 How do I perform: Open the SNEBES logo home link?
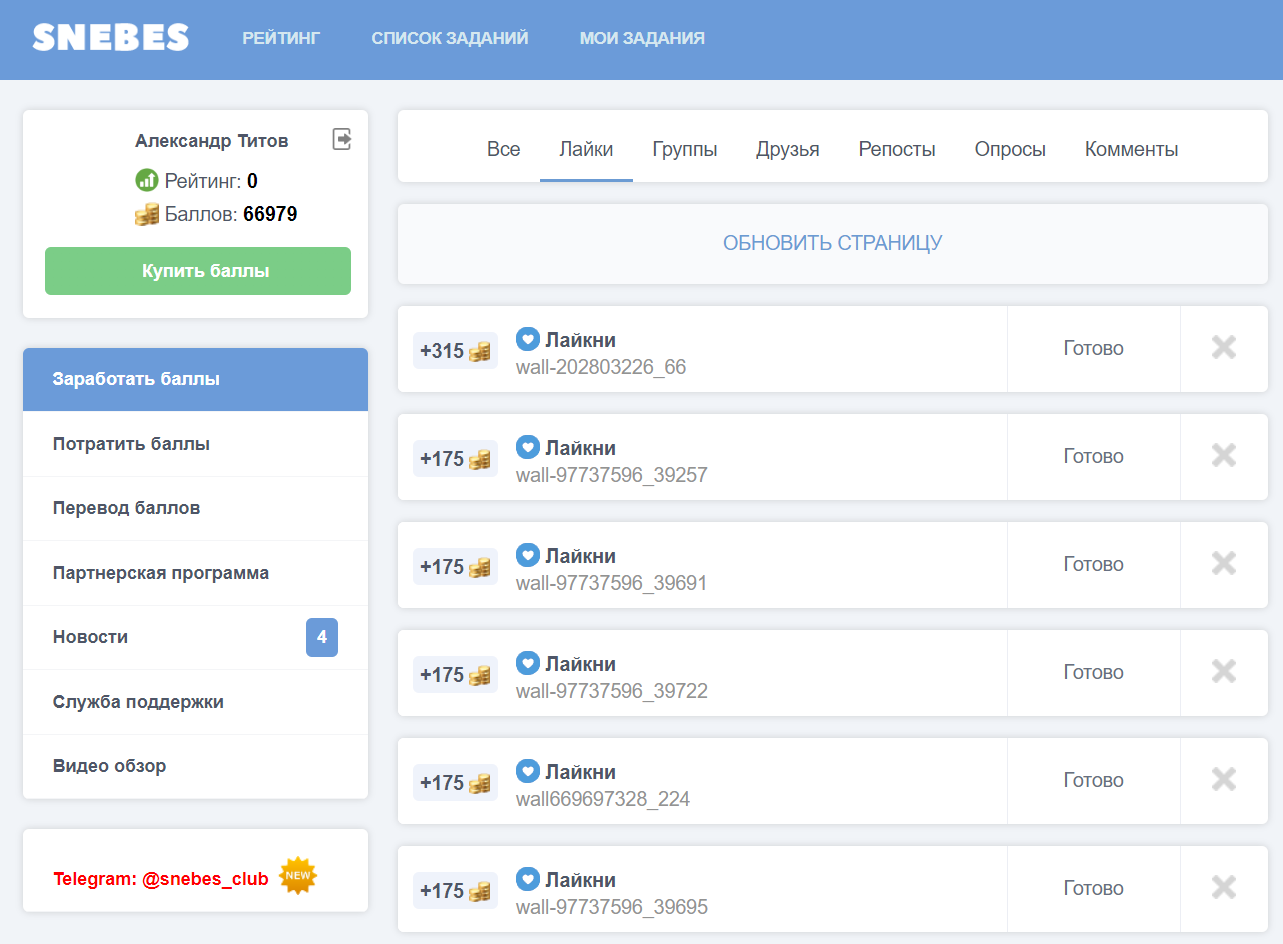[111, 38]
